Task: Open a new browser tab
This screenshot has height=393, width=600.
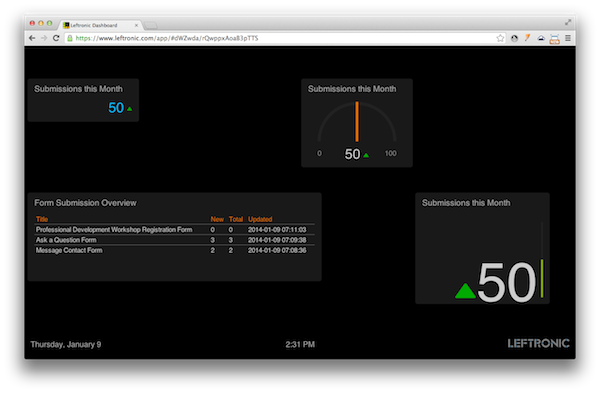Action: (x=151, y=26)
